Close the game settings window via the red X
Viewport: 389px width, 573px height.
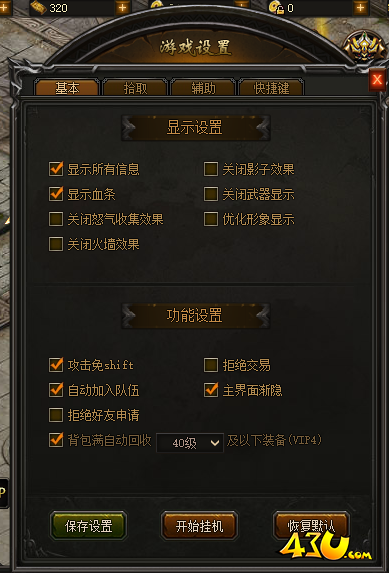pyautogui.click(x=377, y=80)
